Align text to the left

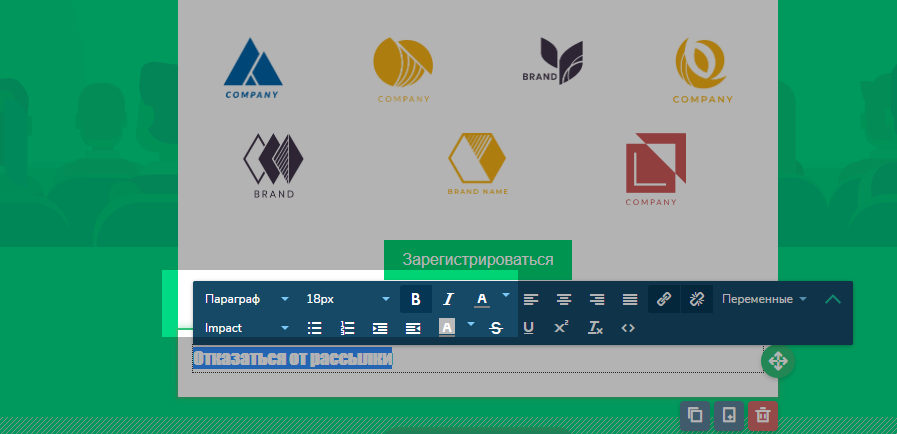pyautogui.click(x=531, y=299)
